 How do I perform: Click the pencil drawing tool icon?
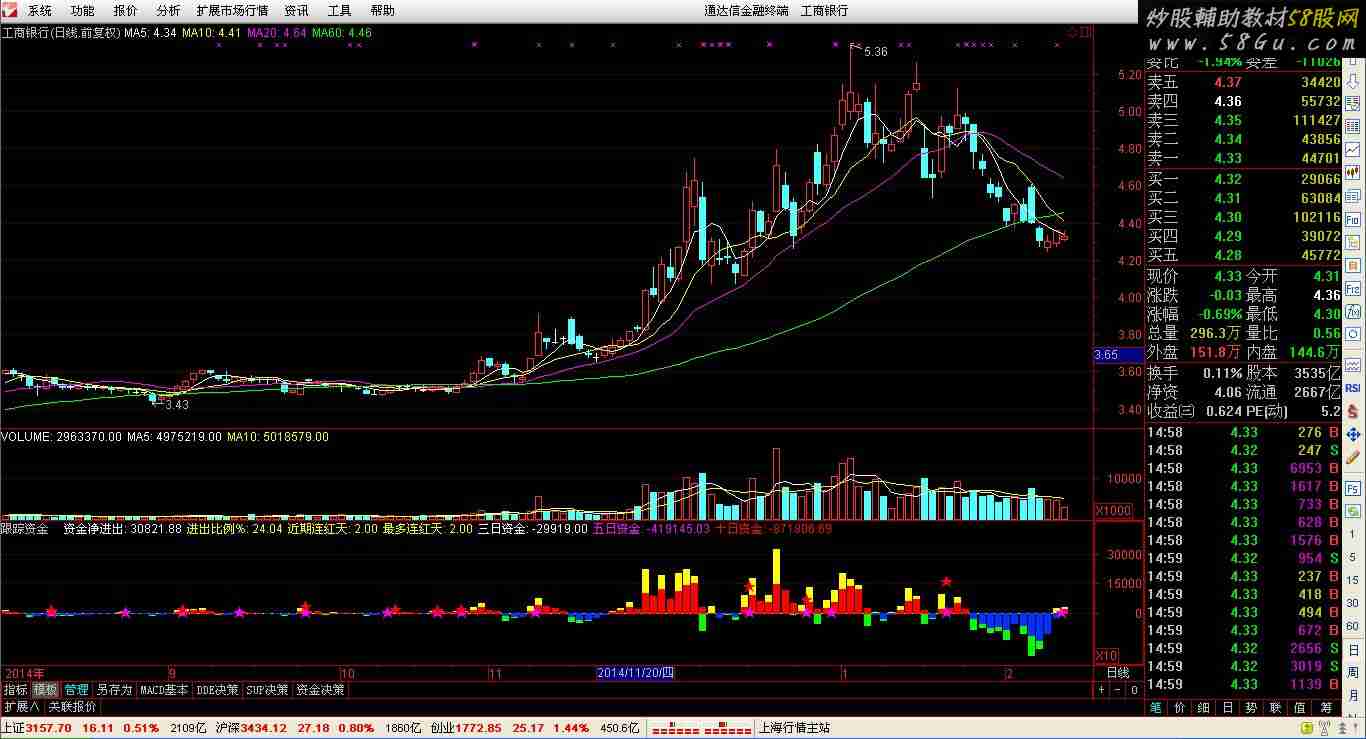pos(1353,457)
